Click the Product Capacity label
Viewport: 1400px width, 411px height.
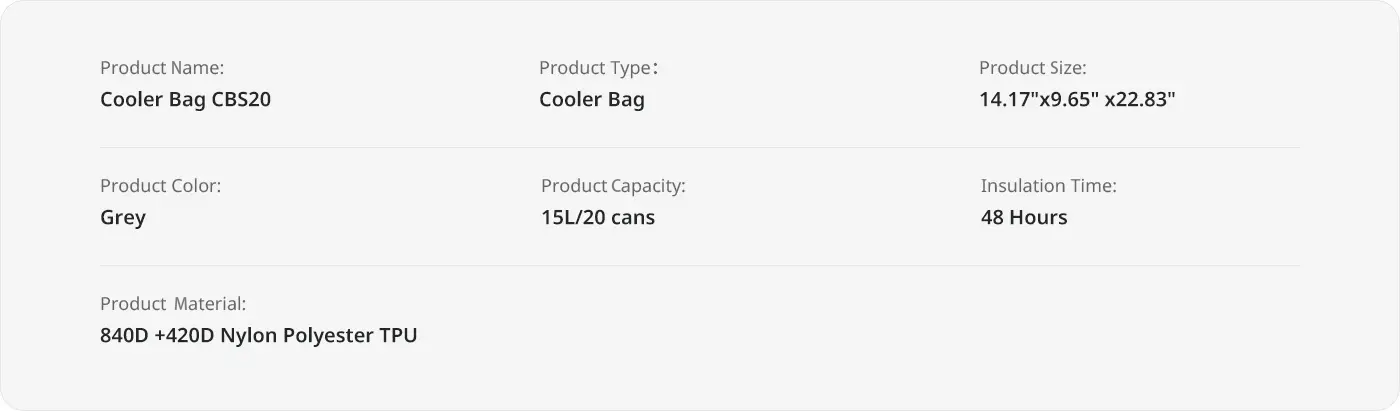tap(613, 186)
